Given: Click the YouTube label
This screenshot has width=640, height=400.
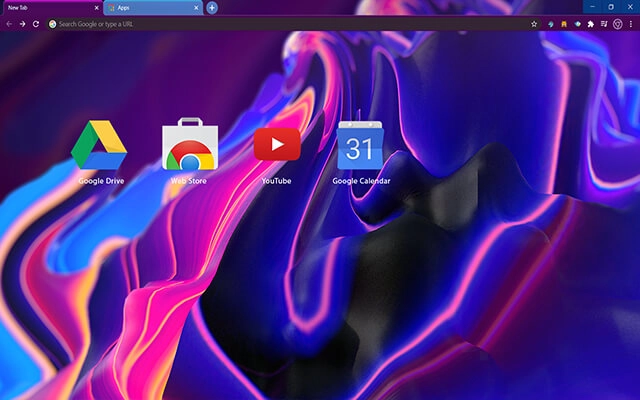Looking at the screenshot, I should 277,181.
